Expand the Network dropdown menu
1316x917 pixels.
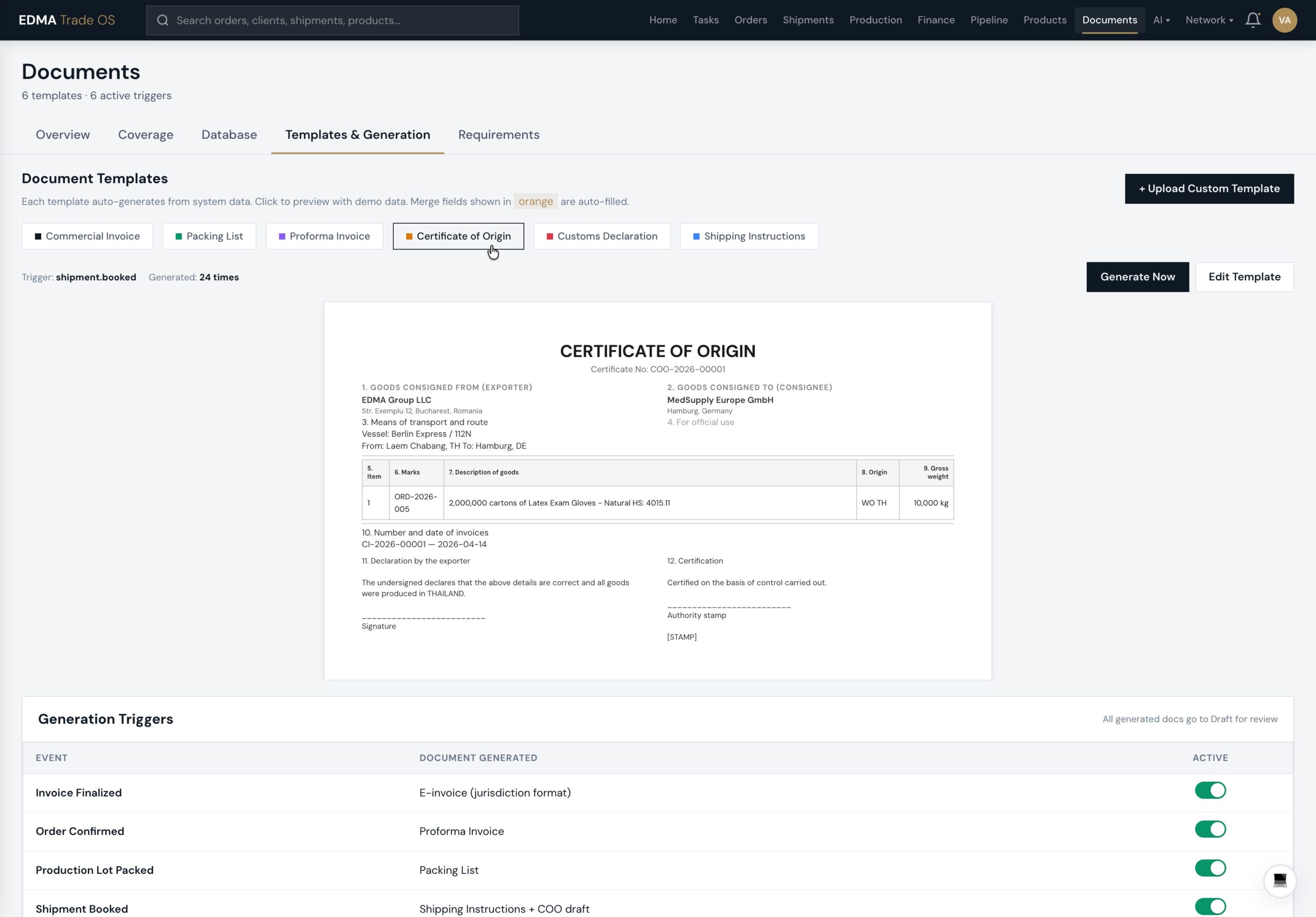tap(1209, 20)
